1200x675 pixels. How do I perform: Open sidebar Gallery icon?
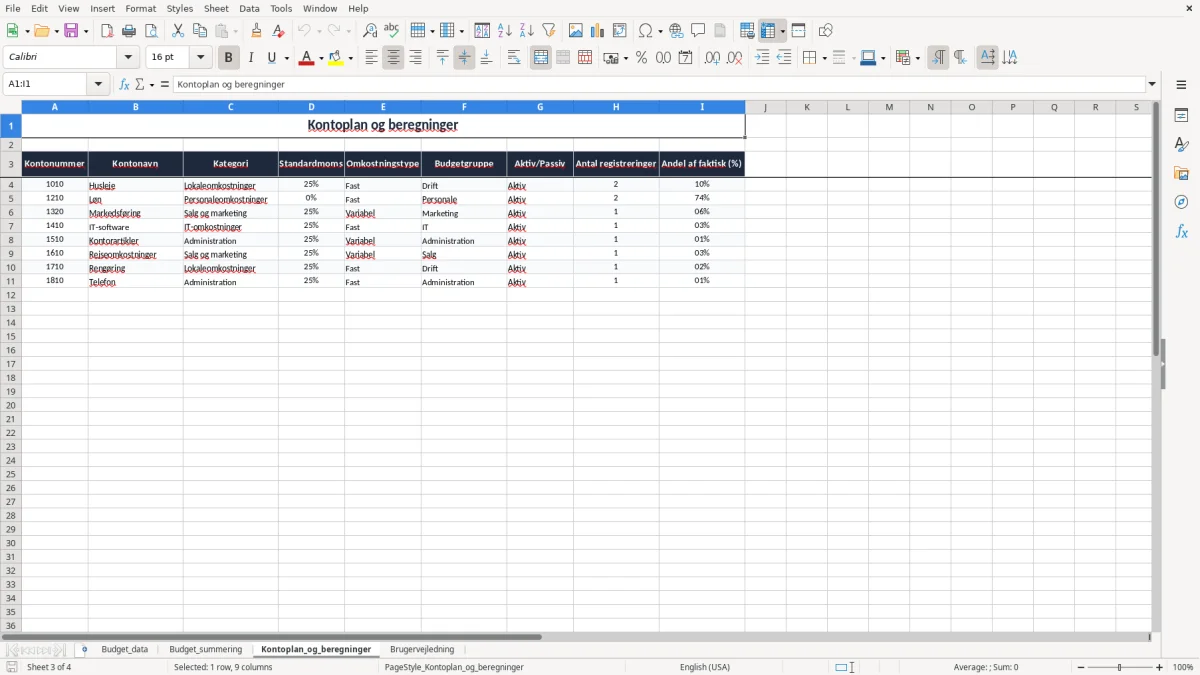click(1181, 173)
